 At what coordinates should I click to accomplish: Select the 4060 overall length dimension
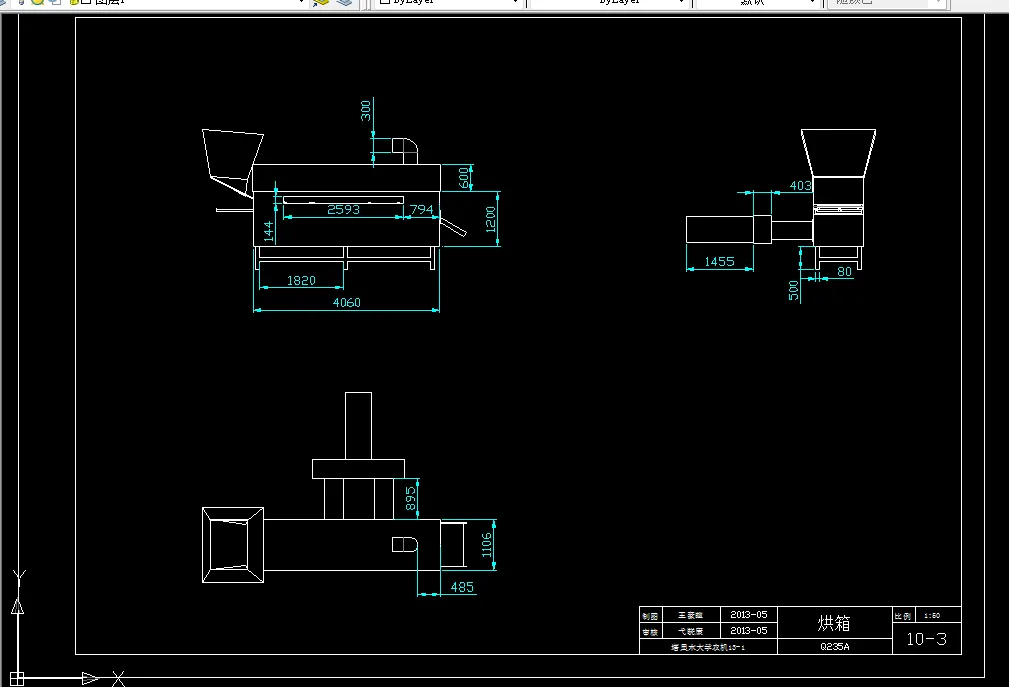click(346, 302)
